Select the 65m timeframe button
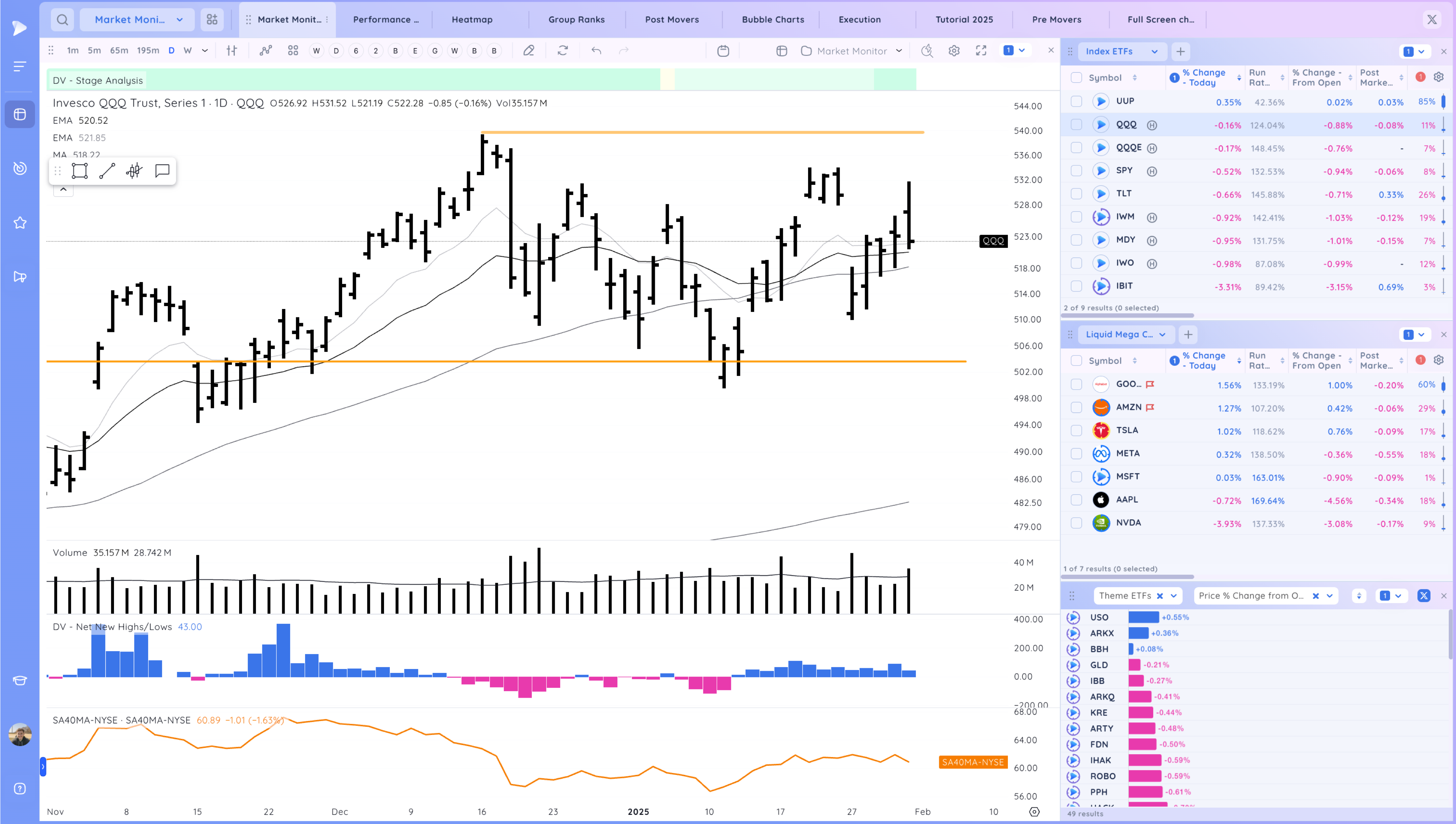Viewport: 1456px width, 824px height. coord(119,51)
